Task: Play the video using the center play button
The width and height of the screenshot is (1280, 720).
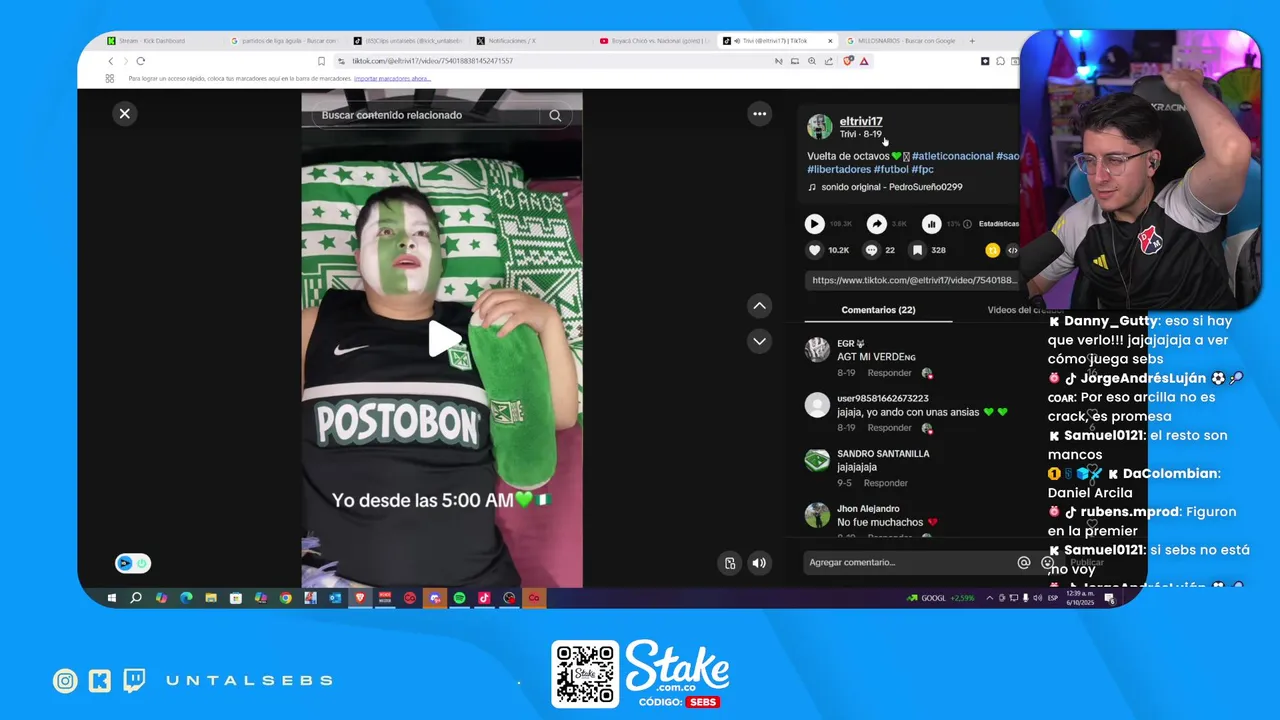Action: coord(443,339)
